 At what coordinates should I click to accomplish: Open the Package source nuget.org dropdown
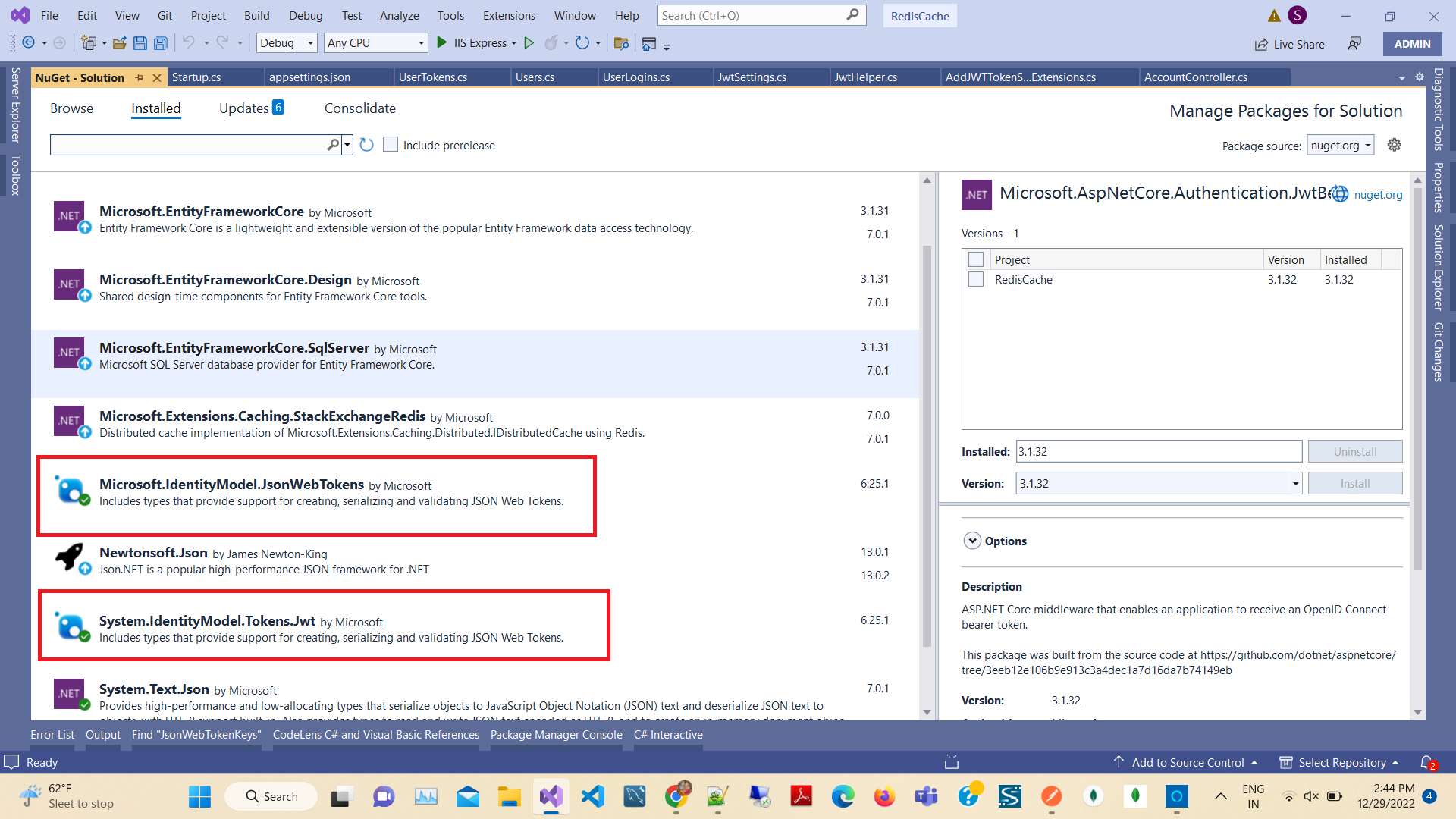[x=1341, y=145]
